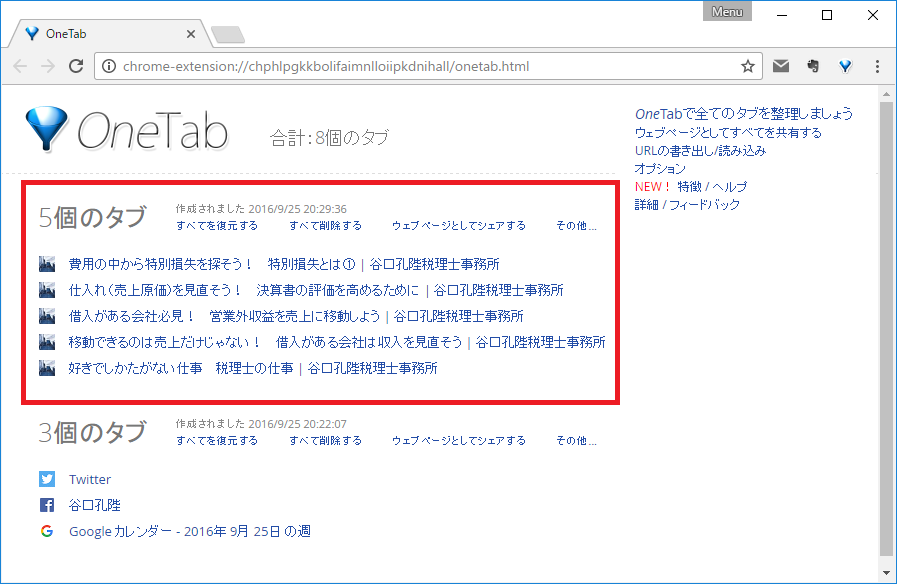Viewport: 897px width, 584px height.
Task: Reload the page with the refresh icon
Action: pos(75,67)
